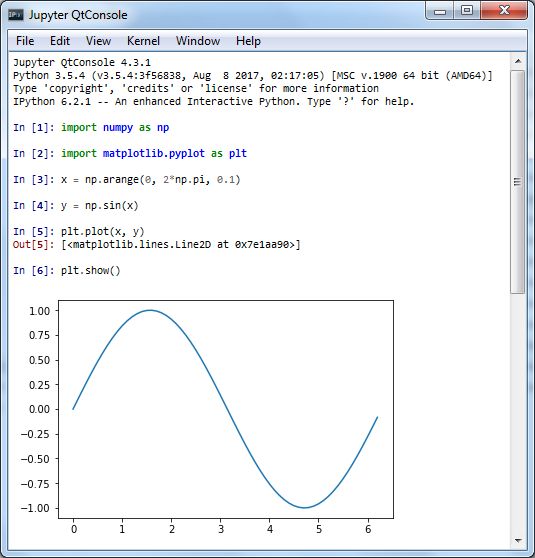This screenshot has height=558, width=535.
Task: Click the 0.50 y-axis label on plot
Action: coord(40,360)
